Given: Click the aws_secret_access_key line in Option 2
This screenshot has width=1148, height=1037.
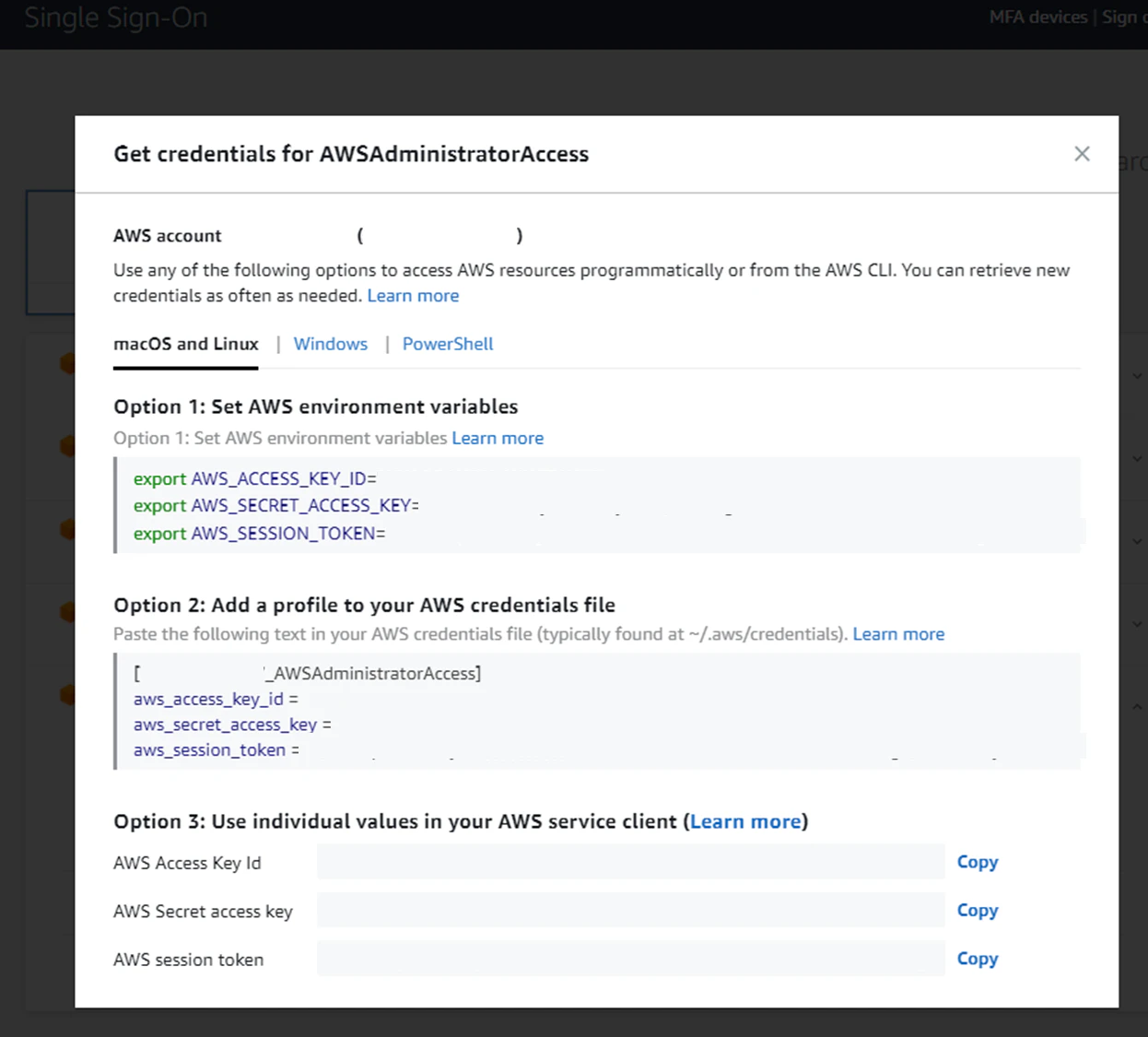Looking at the screenshot, I should click(x=232, y=725).
